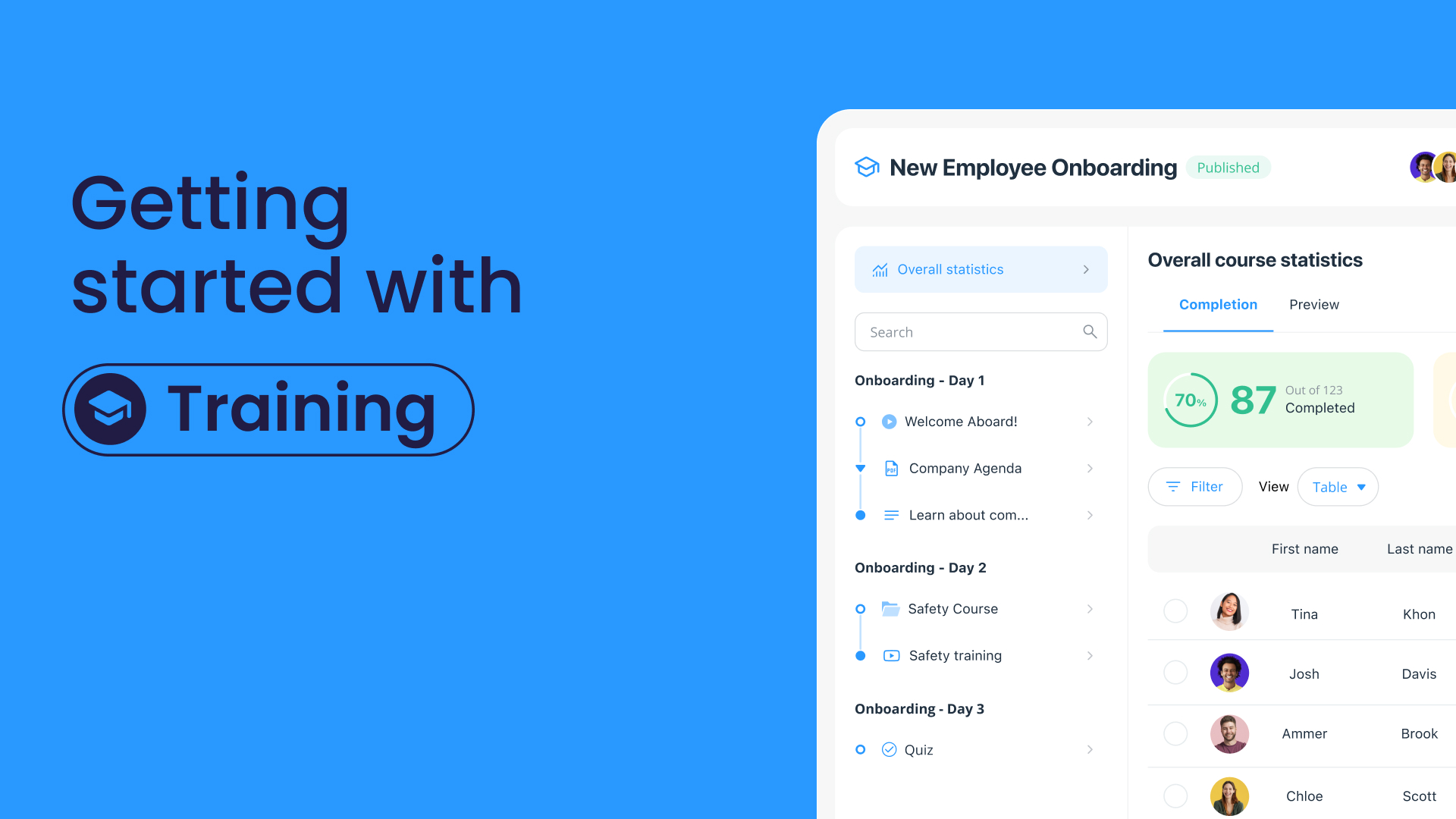Click the course completion progress circle

1192,398
